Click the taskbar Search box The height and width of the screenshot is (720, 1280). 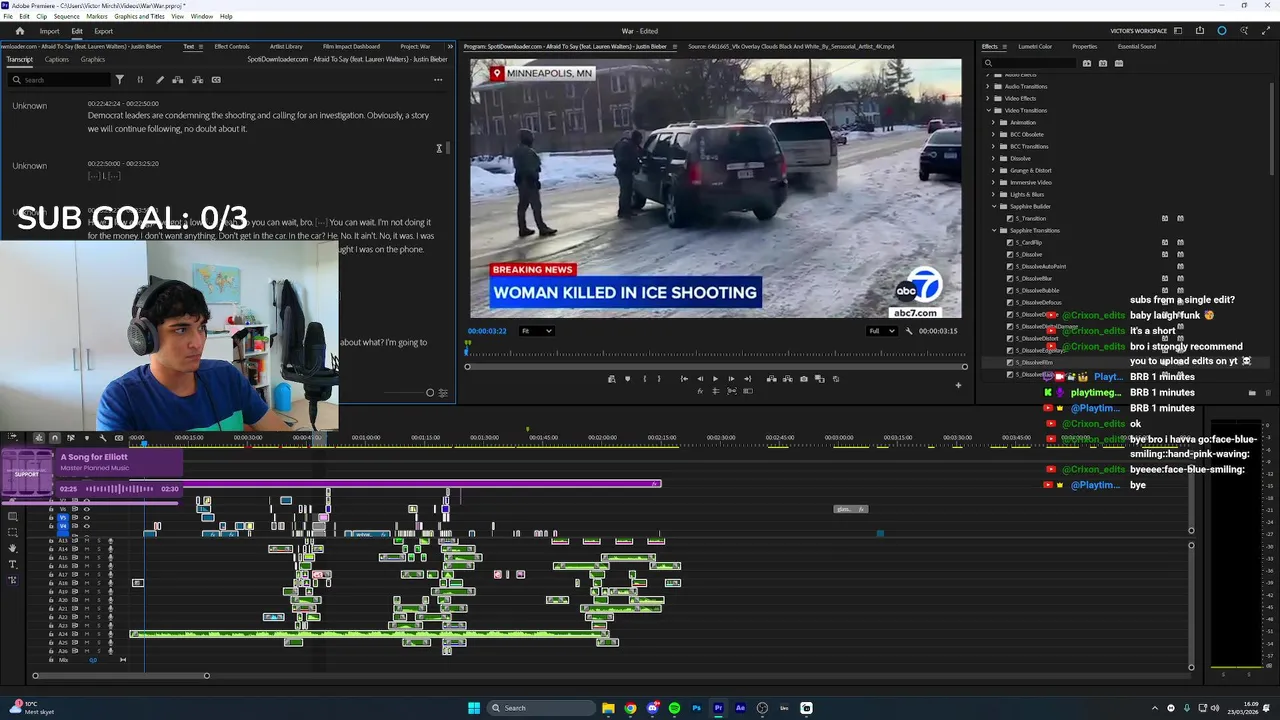click(540, 708)
